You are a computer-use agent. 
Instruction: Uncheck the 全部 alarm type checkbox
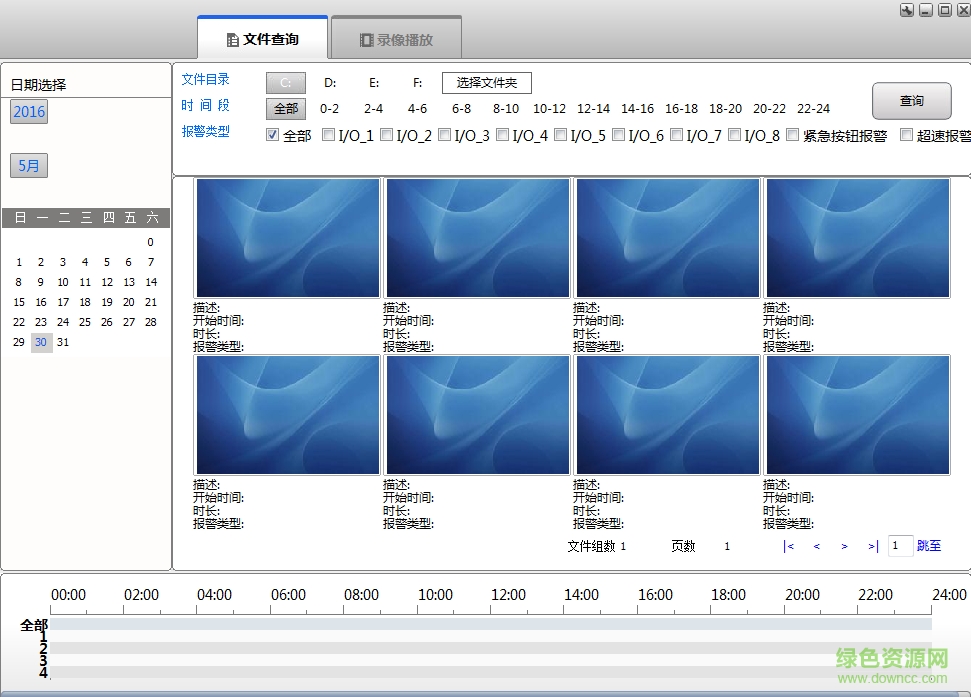click(273, 135)
